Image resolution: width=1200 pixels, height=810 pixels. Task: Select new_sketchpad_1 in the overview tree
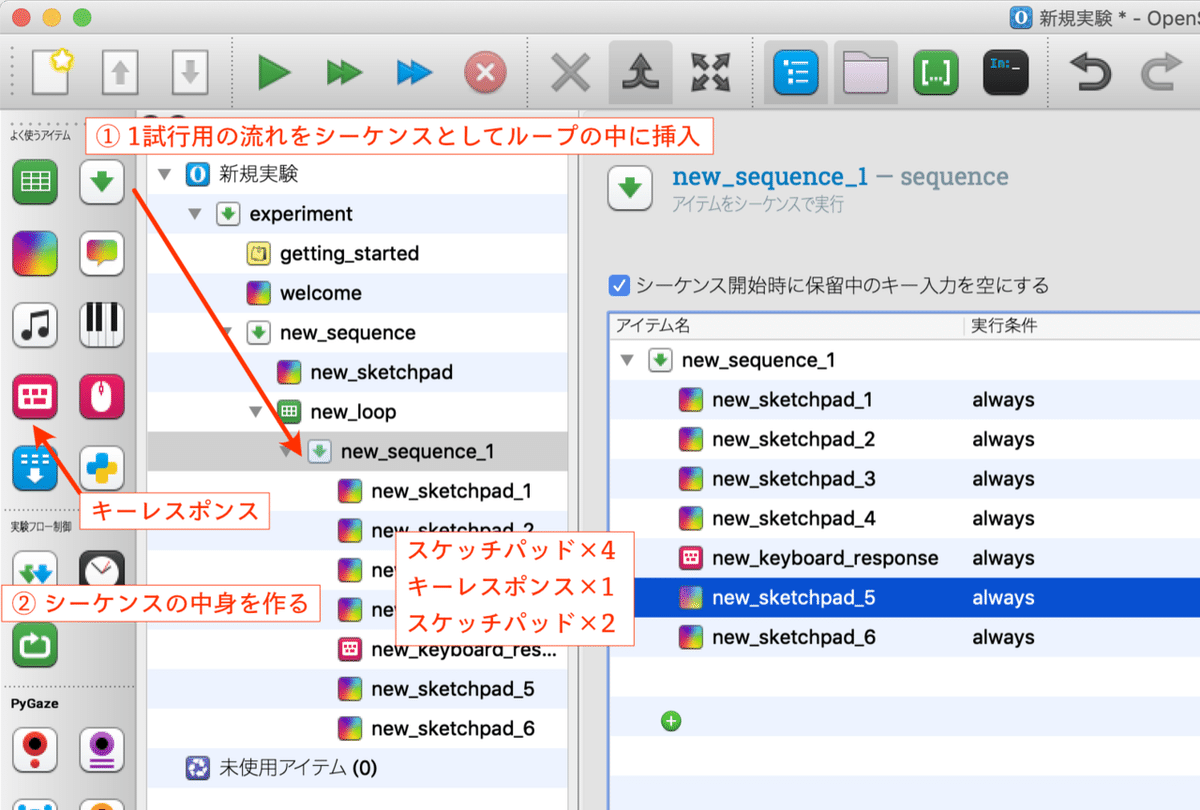[451, 491]
